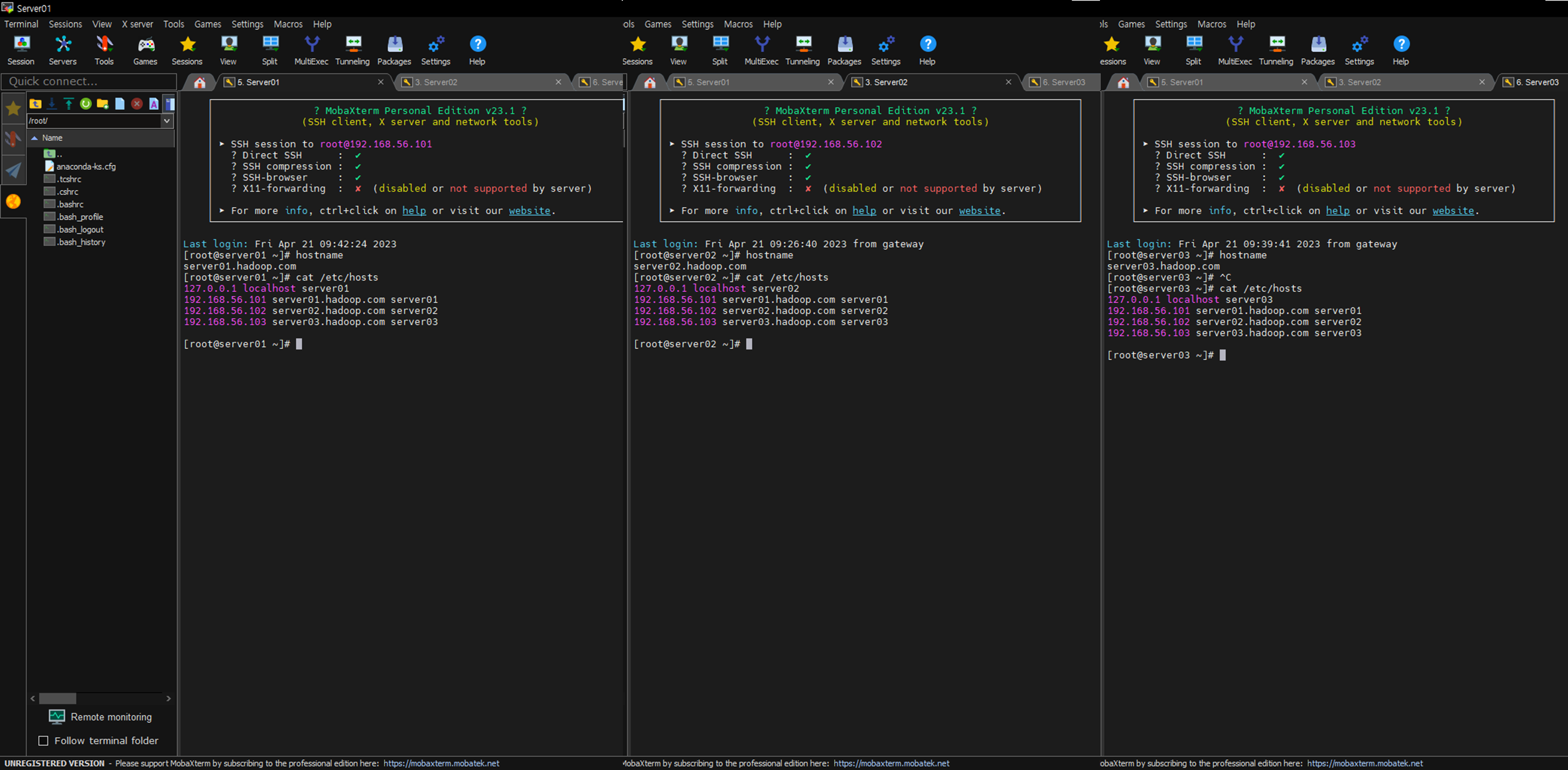This screenshot has width=1568, height=770.
Task: Open the Macros menu in the first window
Action: (288, 24)
